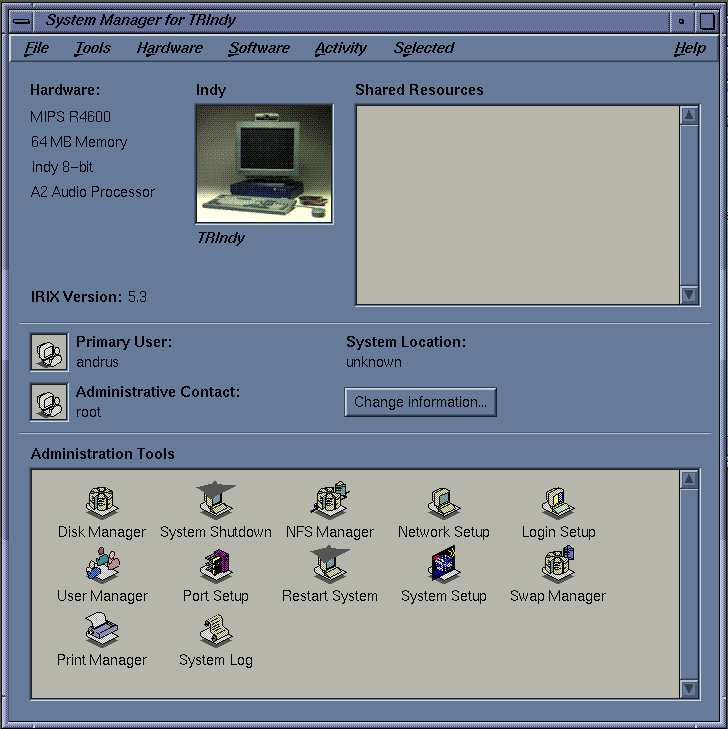Image resolution: width=728 pixels, height=729 pixels.
Task: Open the Software menu
Action: [259, 48]
